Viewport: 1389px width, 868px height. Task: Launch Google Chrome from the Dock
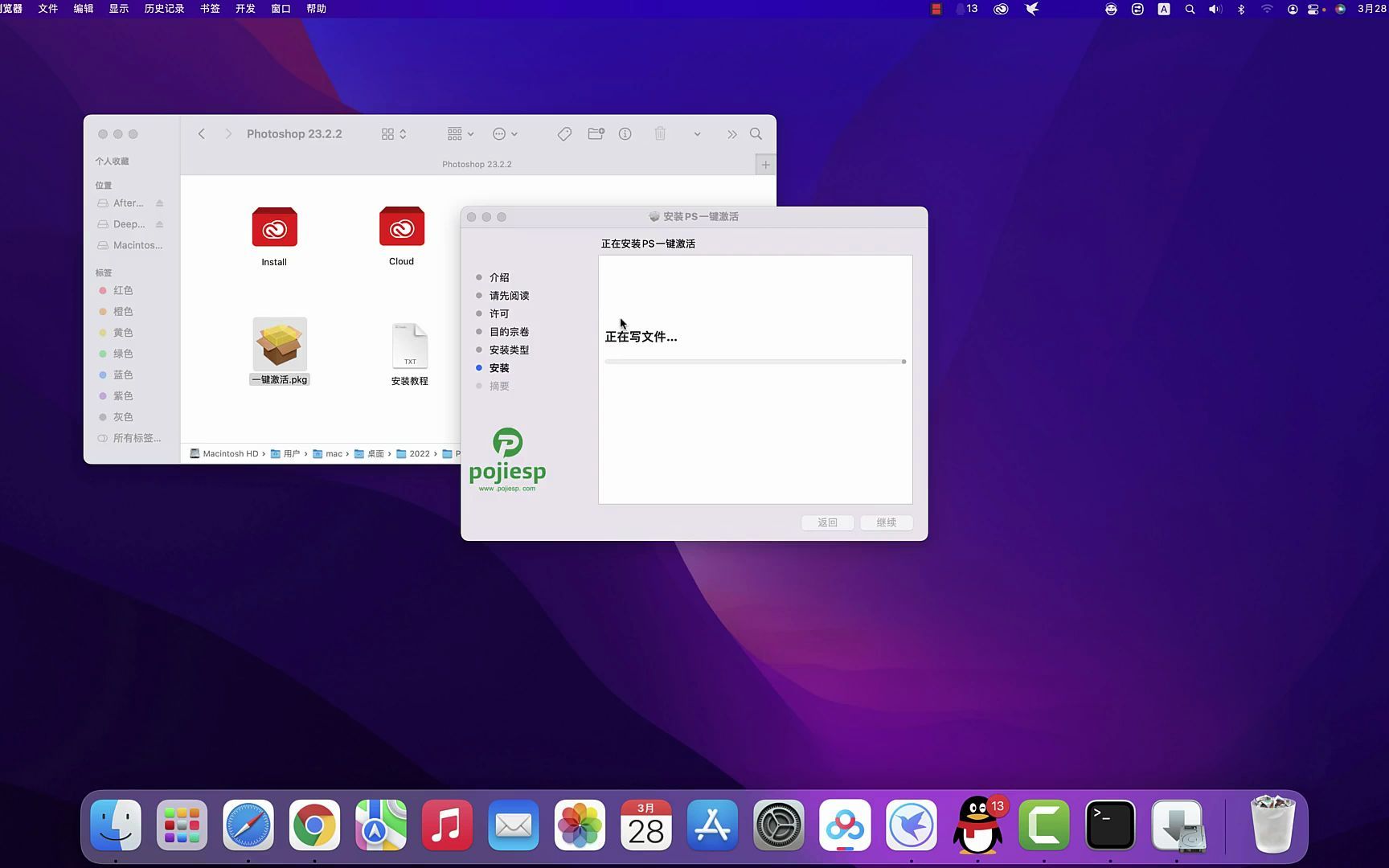314,825
